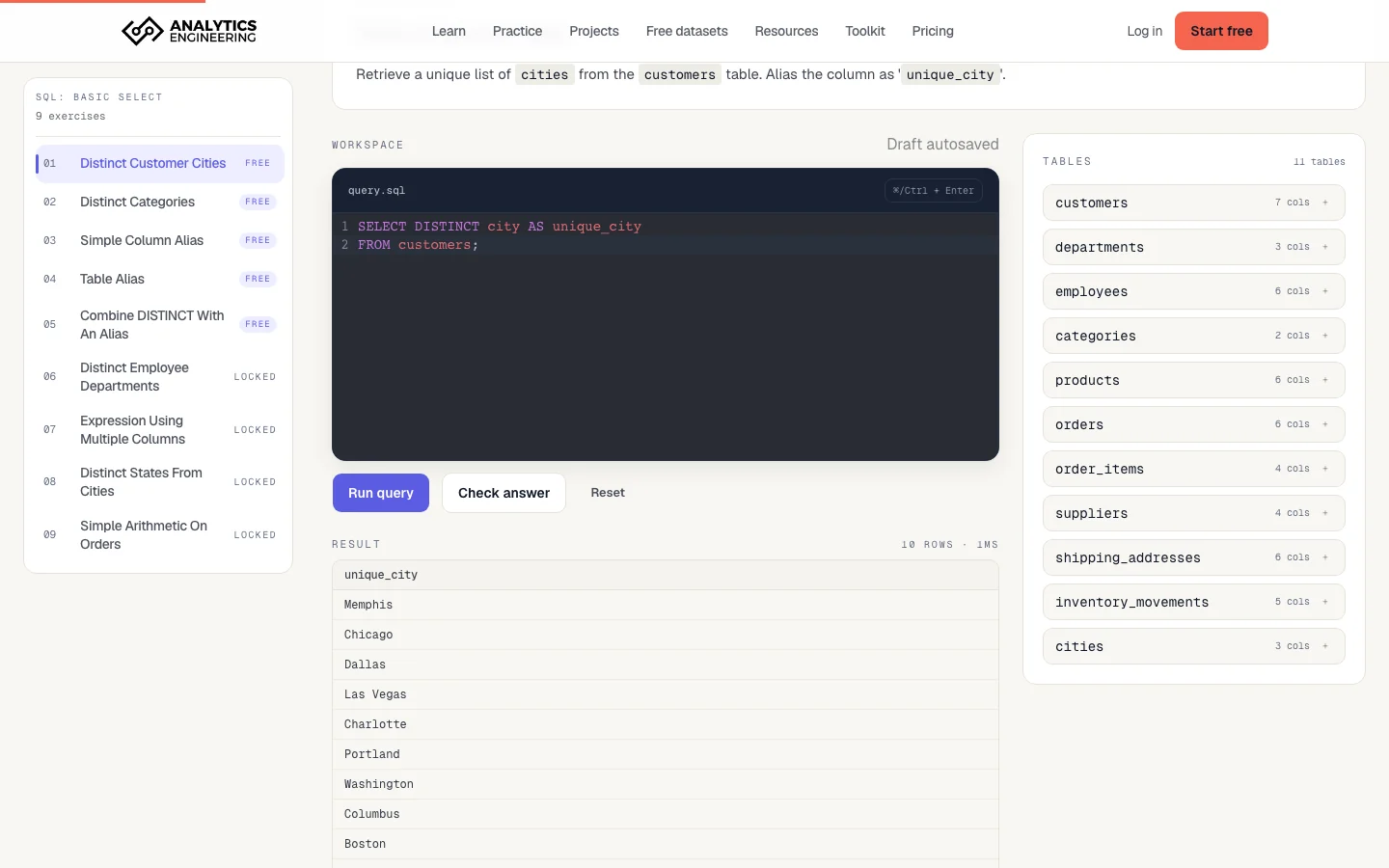Expand the suppliers table plus icon

tap(1325, 513)
